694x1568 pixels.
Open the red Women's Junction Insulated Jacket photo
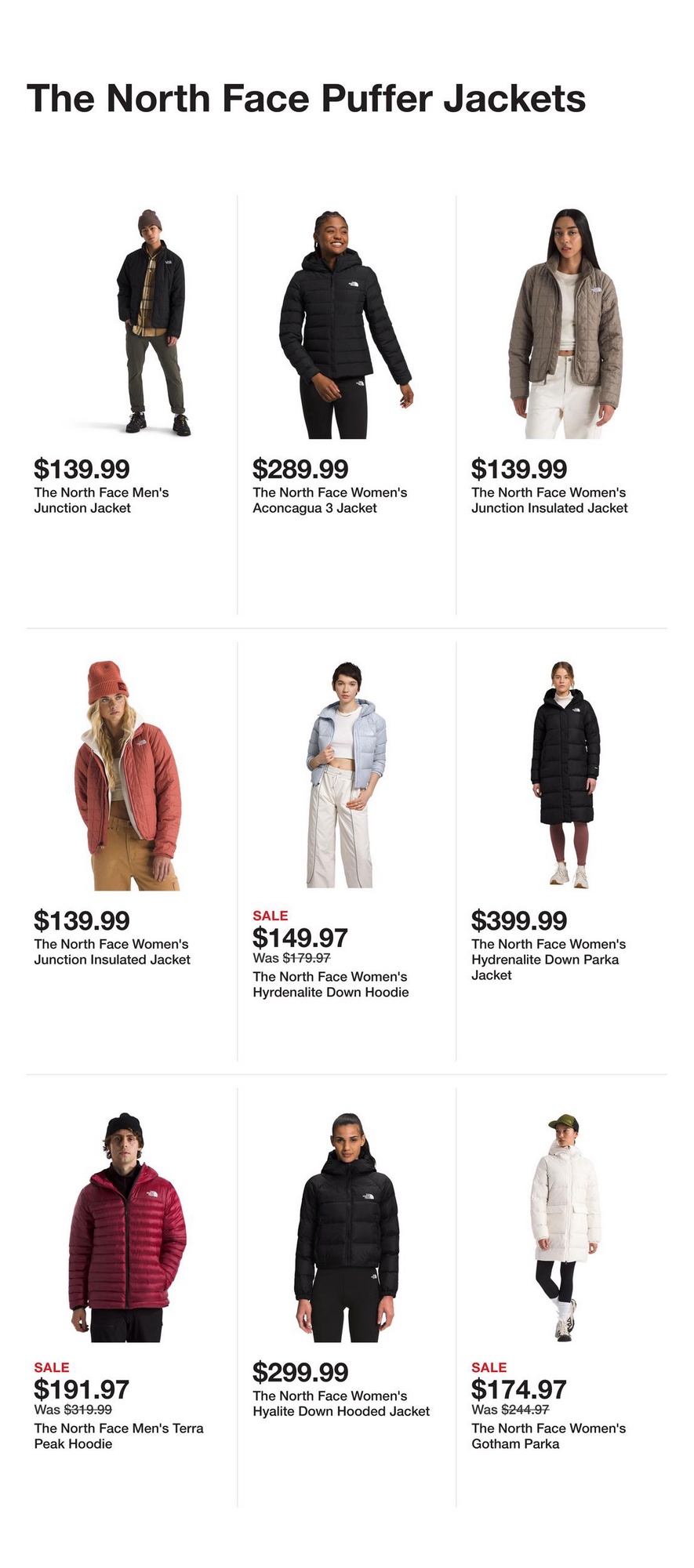(127, 775)
